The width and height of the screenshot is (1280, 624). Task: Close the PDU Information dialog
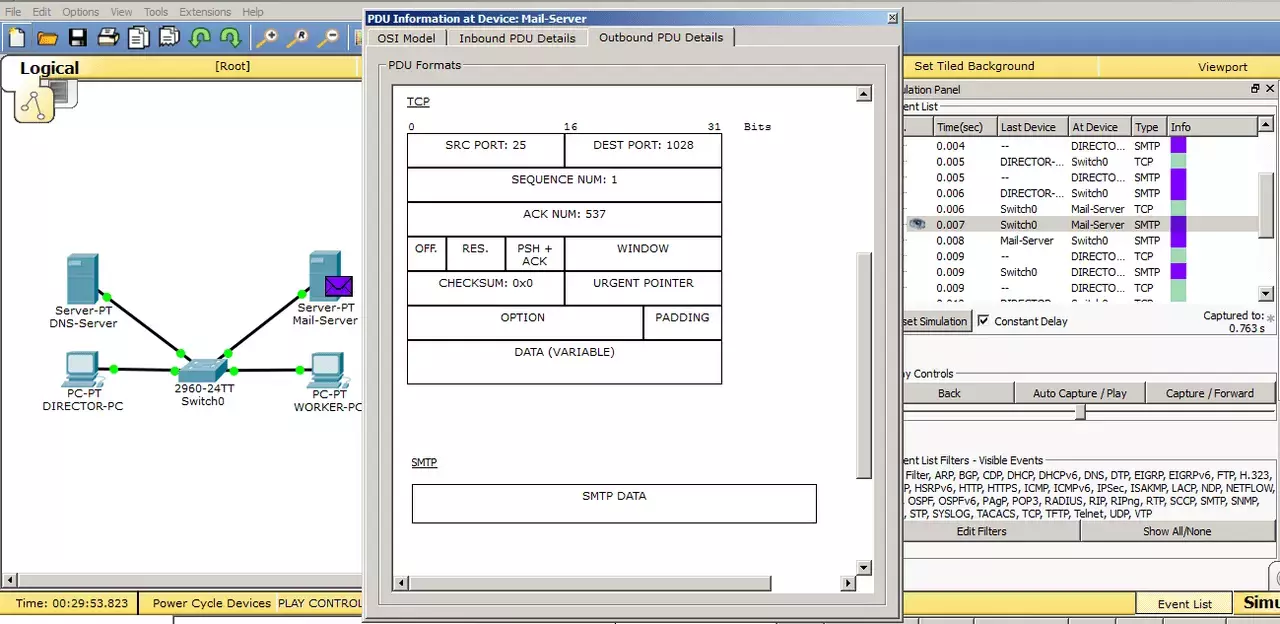click(x=892, y=18)
